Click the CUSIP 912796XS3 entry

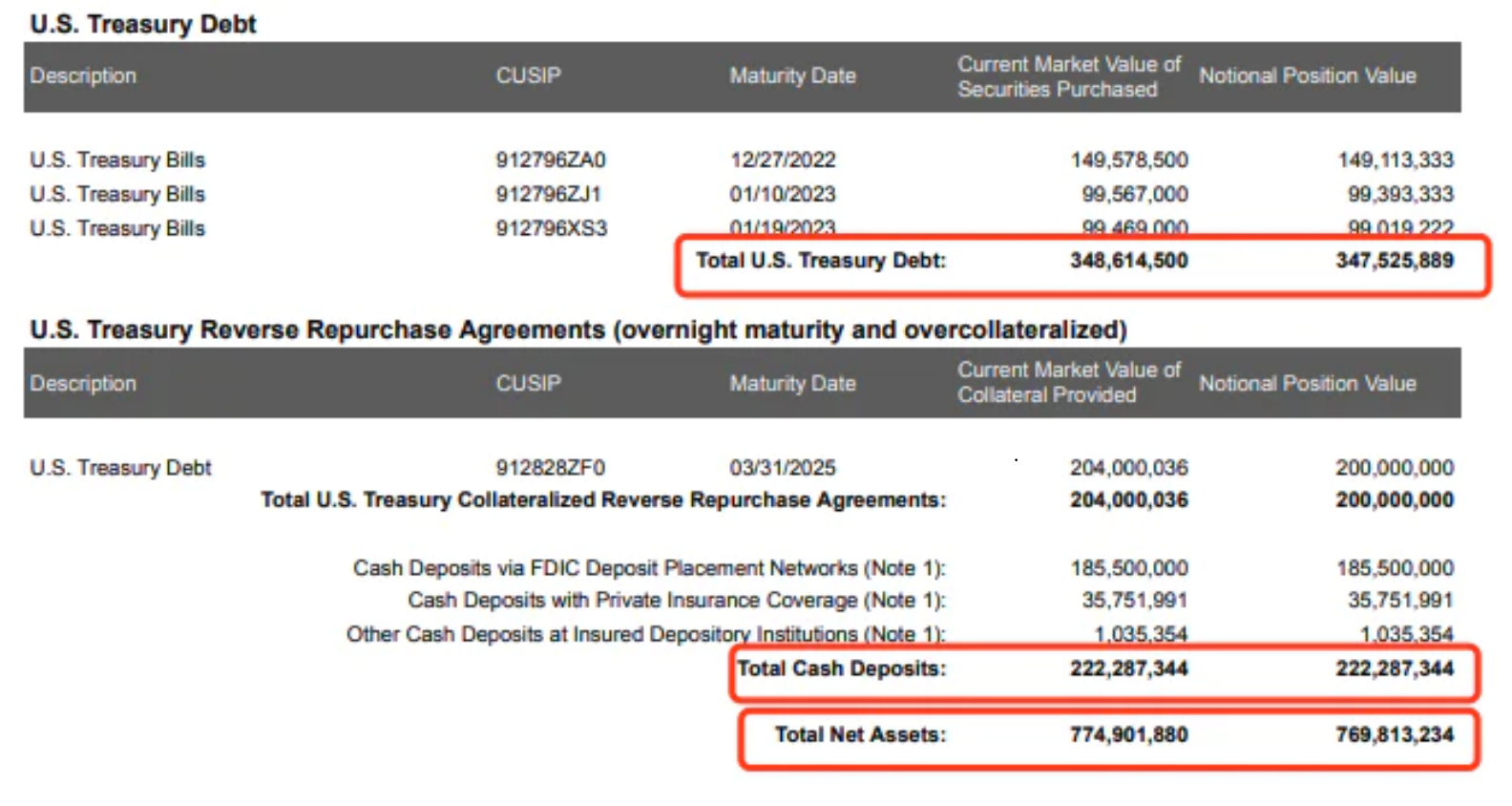(x=551, y=228)
